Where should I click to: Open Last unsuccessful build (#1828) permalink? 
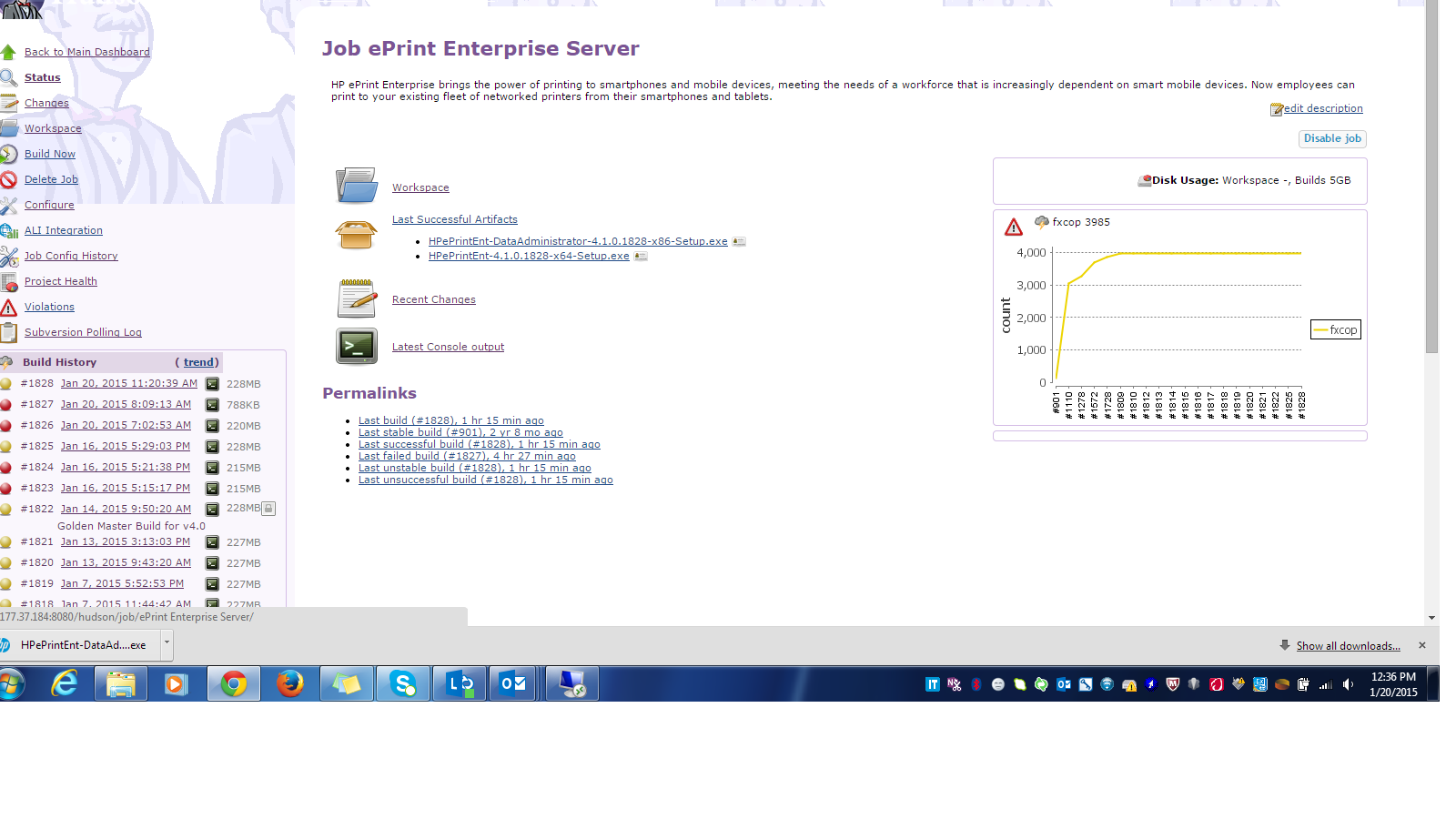(486, 480)
